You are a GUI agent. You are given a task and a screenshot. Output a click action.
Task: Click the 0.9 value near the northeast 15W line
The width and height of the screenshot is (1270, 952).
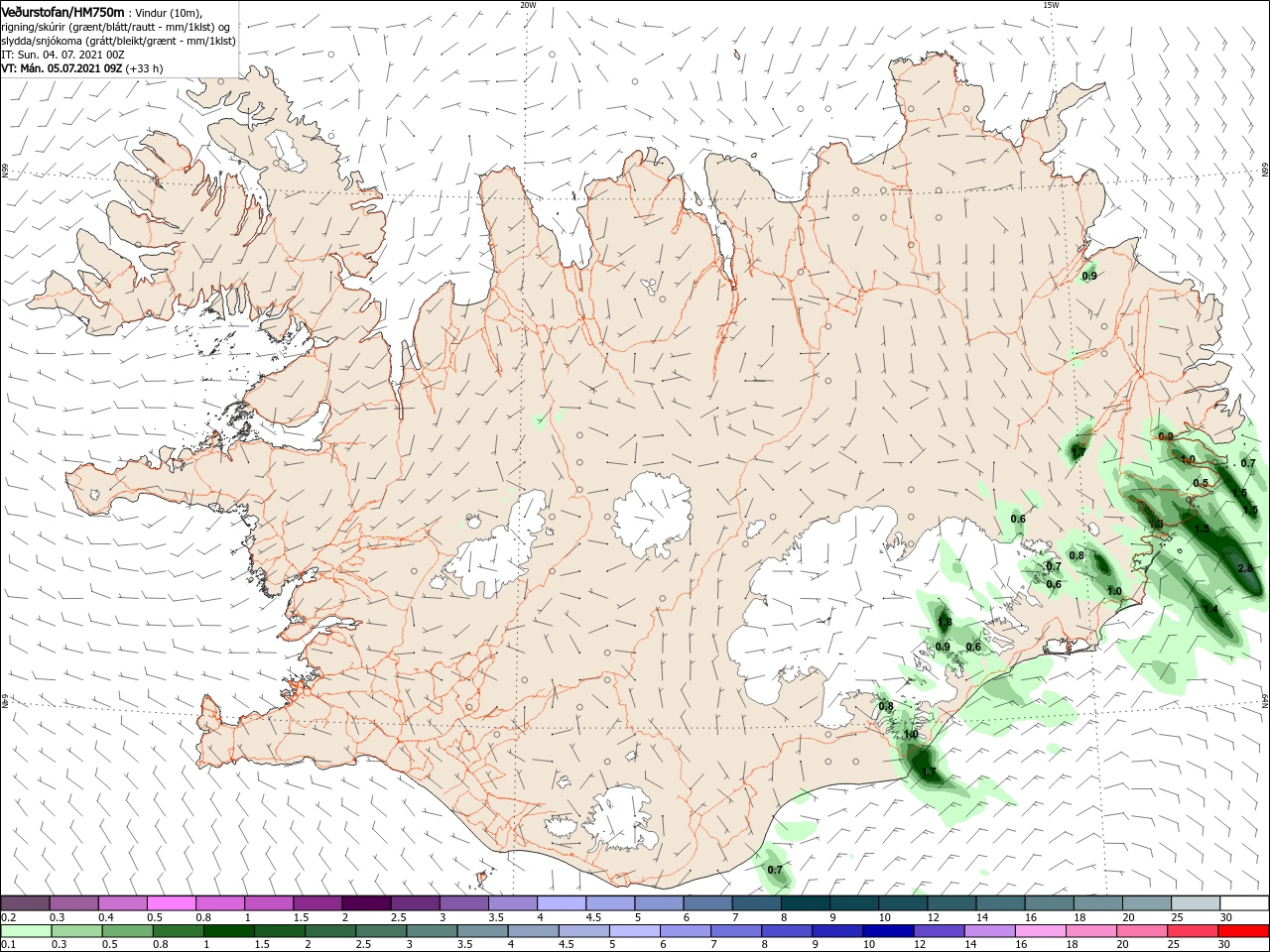(1089, 276)
